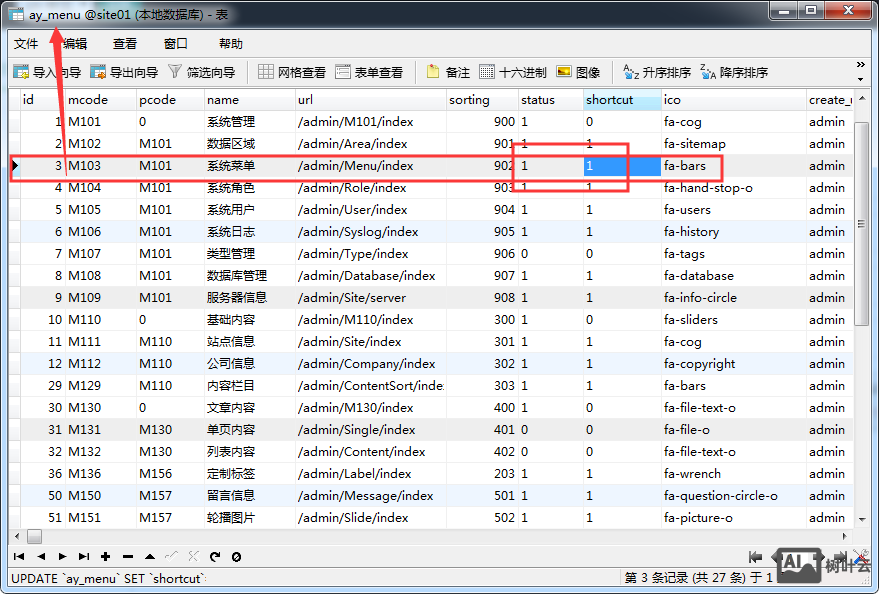Open the Filter Wizard (筛选向导)
This screenshot has height=594, width=879.
tap(202, 72)
